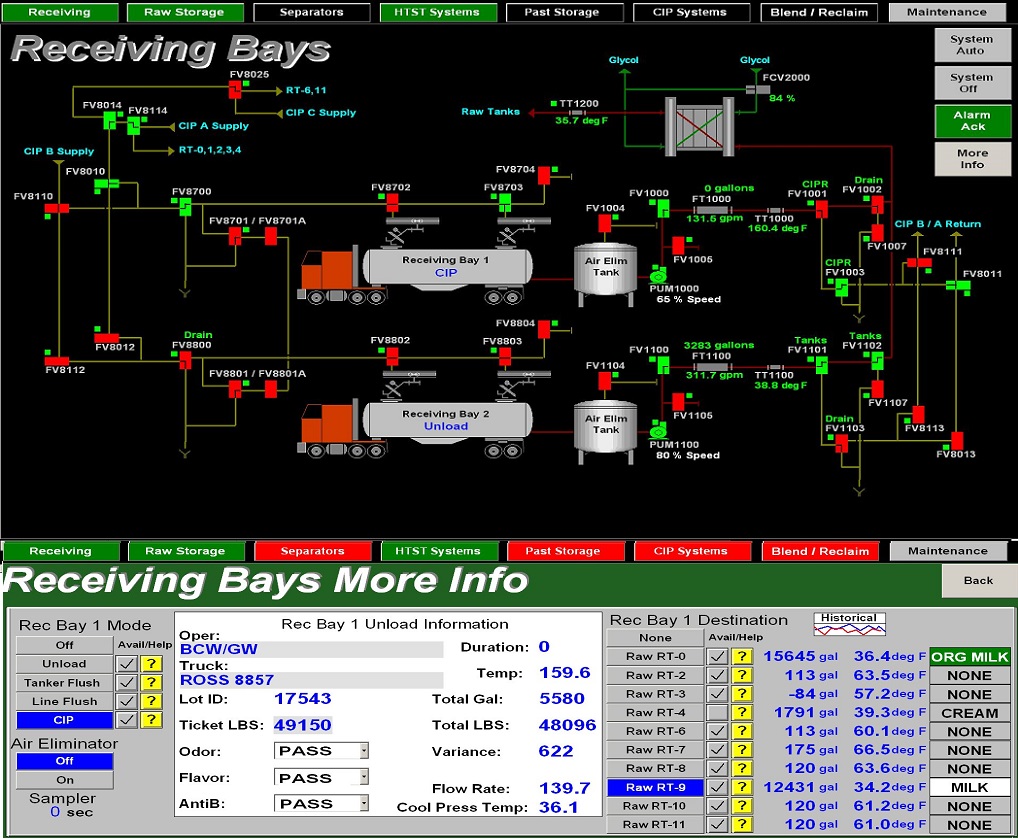Select None as Rec Bay 1 destination
The width and height of the screenshot is (1018, 840).
(655, 637)
